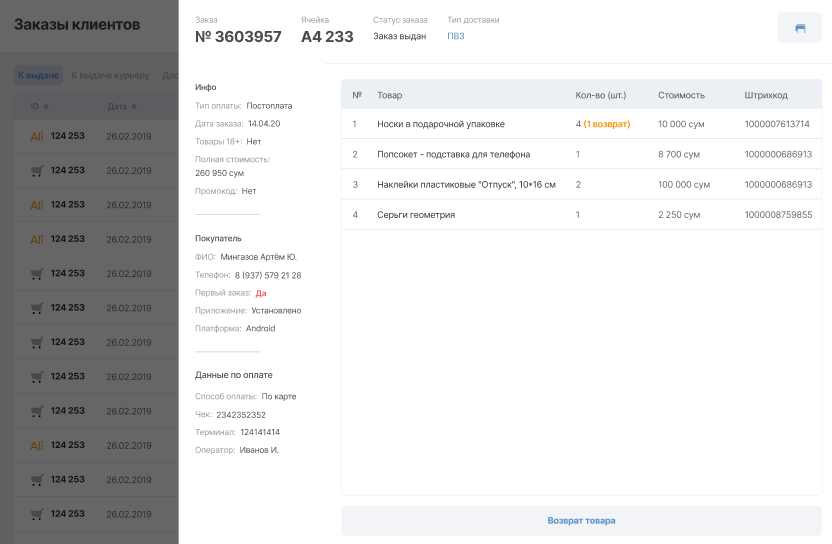The width and height of the screenshot is (832, 544).
Task: Click the orange (1 возврат) label
Action: click(607, 124)
